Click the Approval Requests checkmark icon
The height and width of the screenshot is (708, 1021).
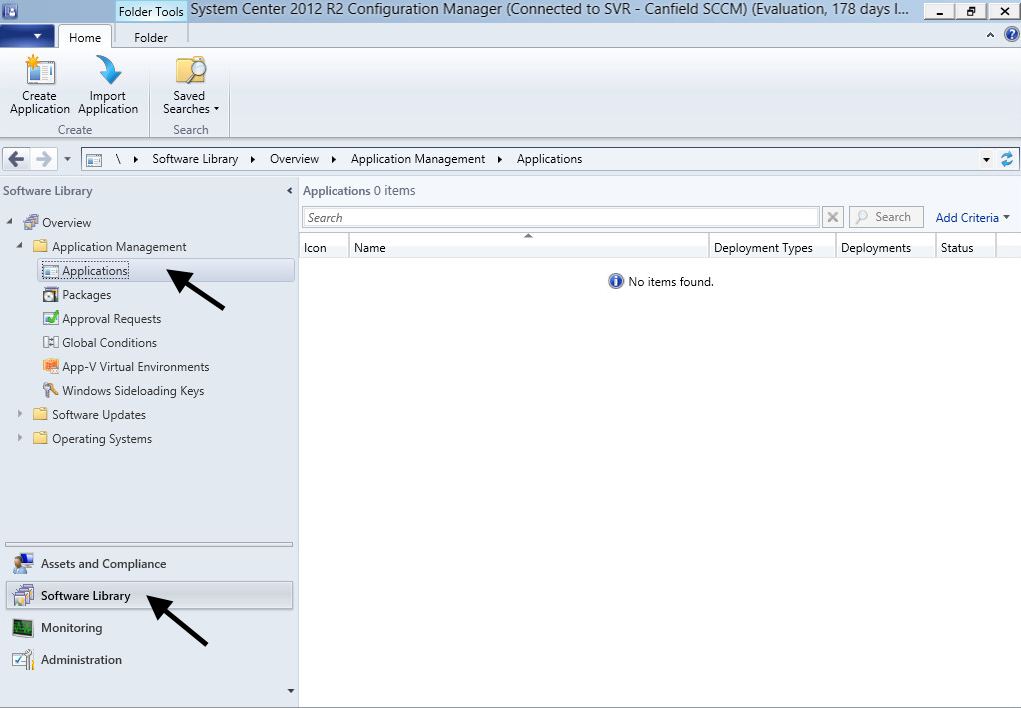[x=50, y=319]
